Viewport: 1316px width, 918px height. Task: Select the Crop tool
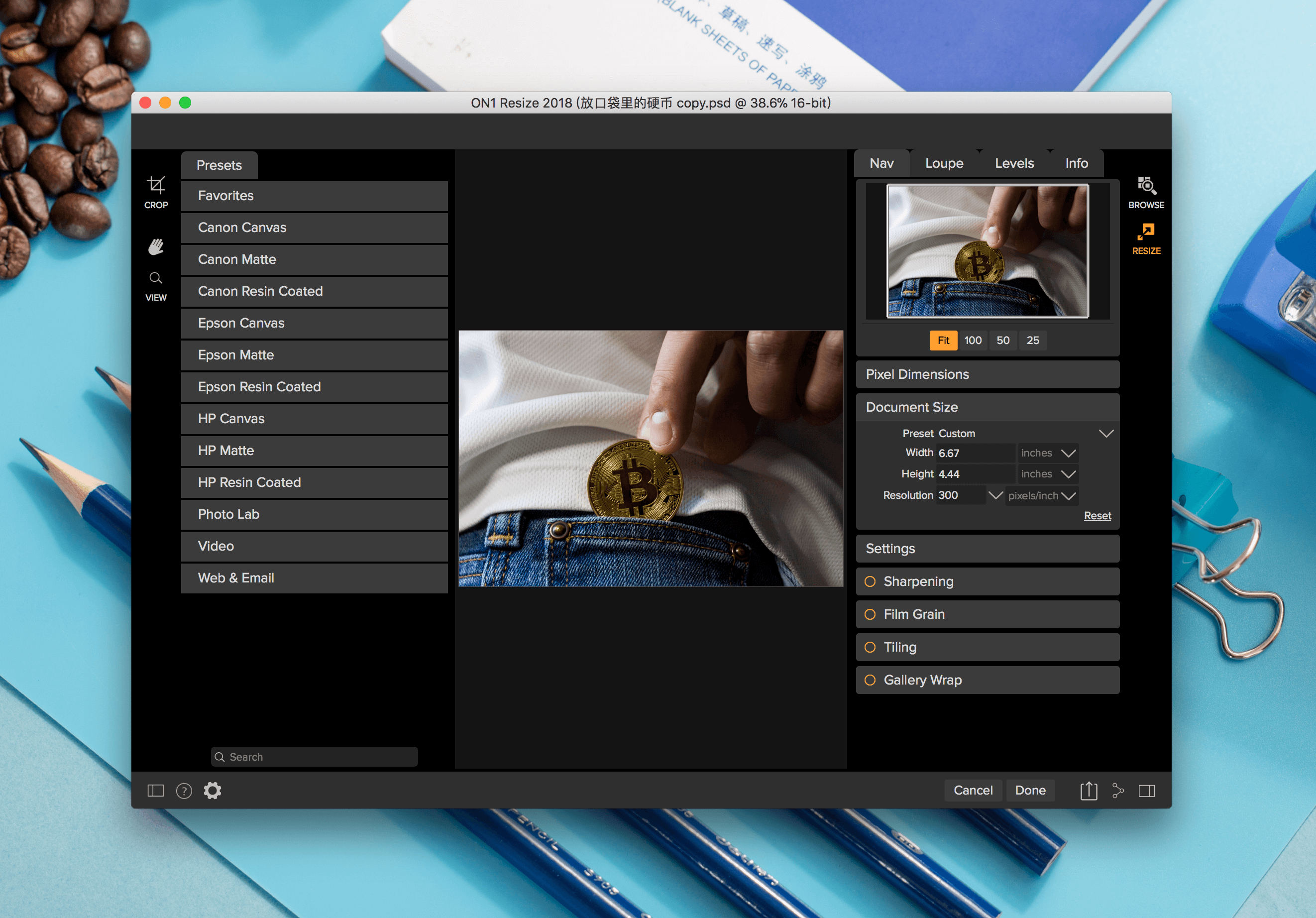[x=156, y=192]
